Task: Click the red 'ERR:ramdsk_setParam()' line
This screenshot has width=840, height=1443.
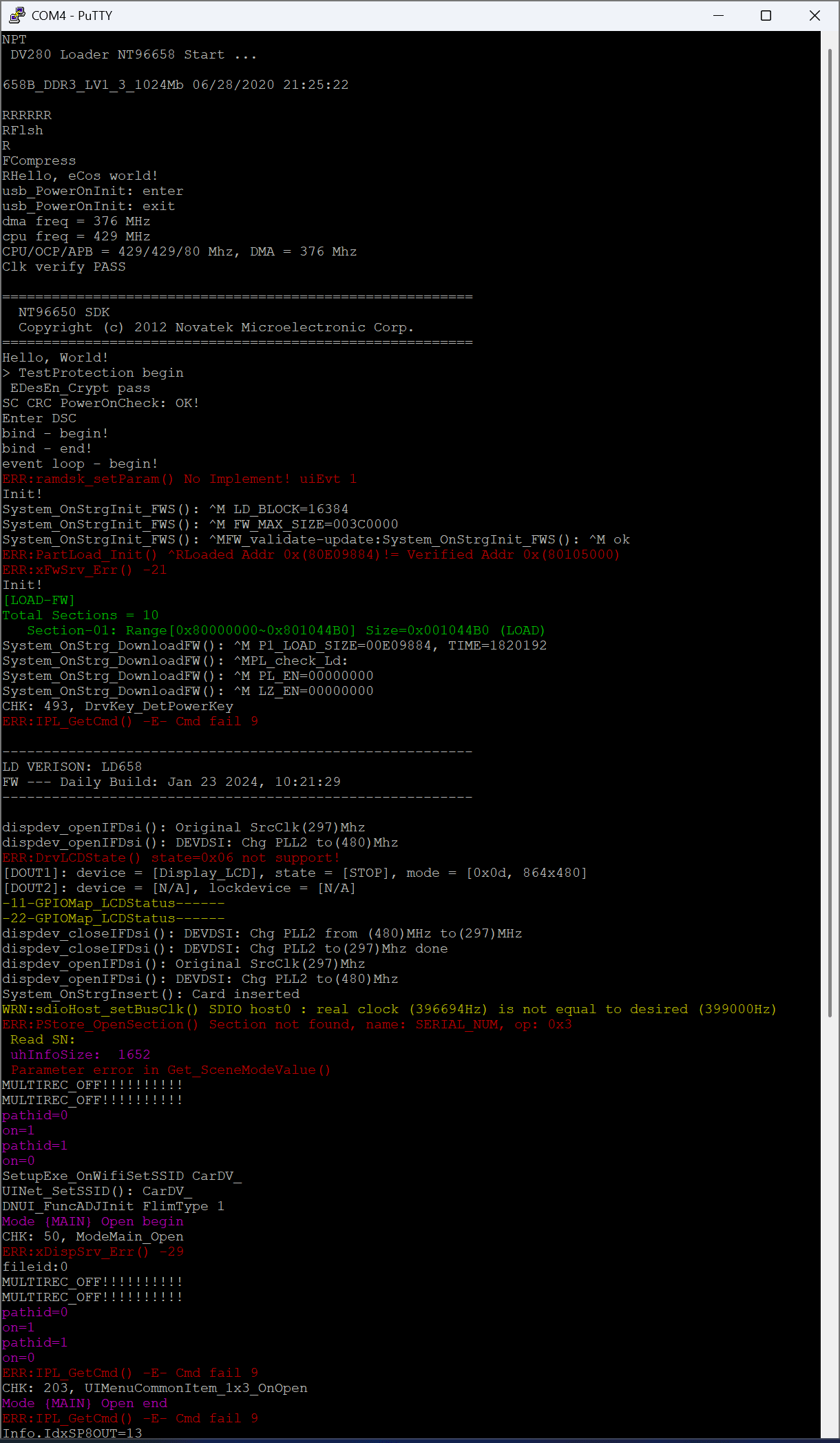Action: [x=179, y=479]
